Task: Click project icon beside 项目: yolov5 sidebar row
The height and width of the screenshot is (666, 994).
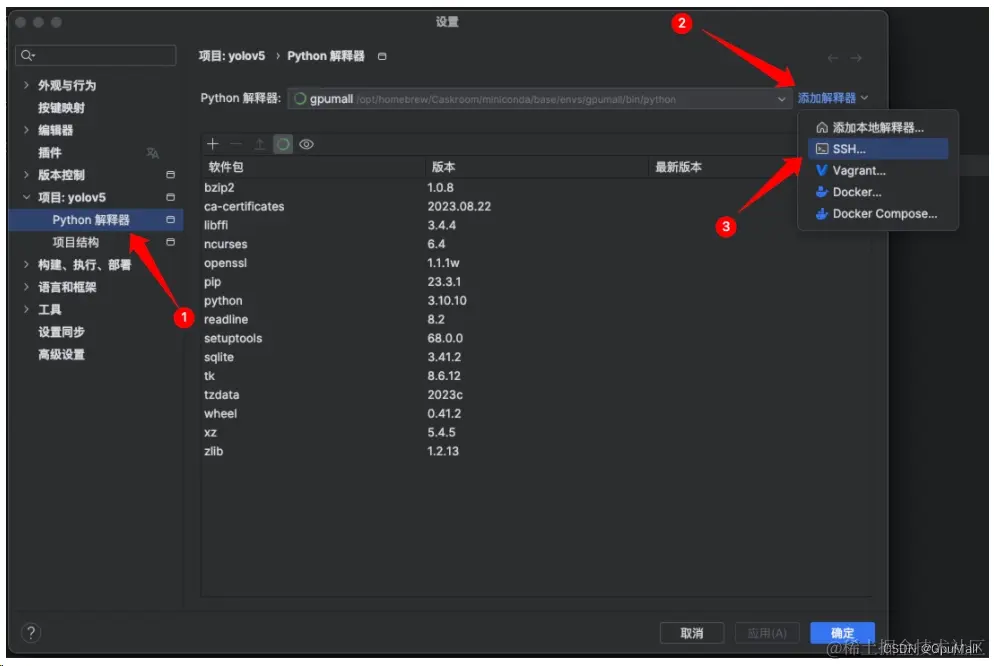Action: [171, 197]
